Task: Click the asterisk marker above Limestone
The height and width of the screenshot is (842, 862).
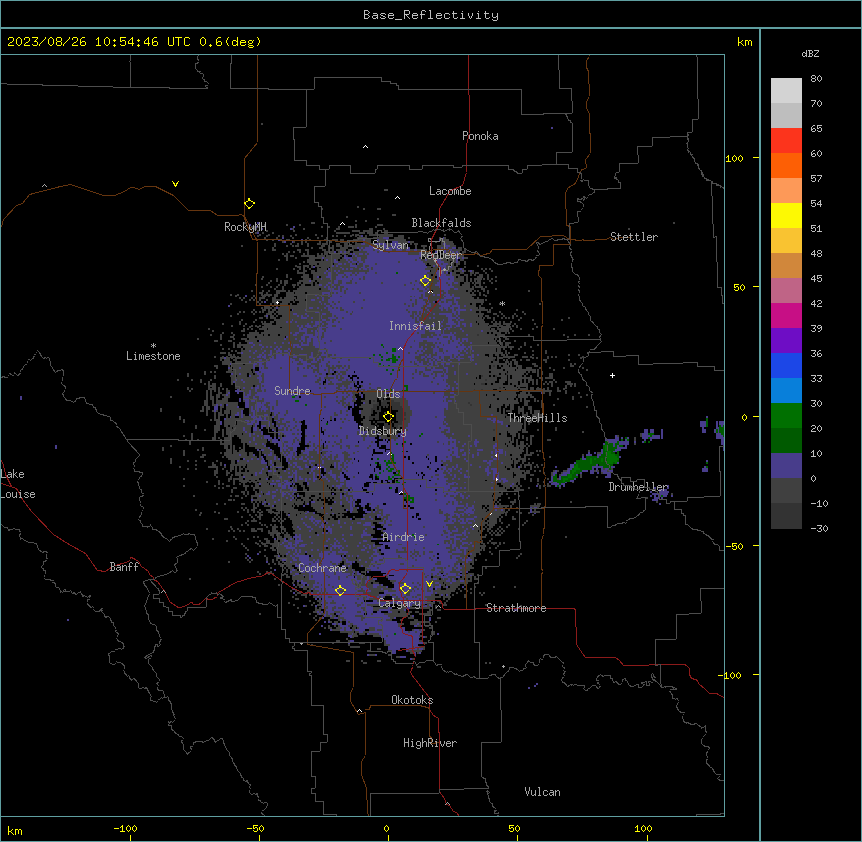Action: pos(153,346)
